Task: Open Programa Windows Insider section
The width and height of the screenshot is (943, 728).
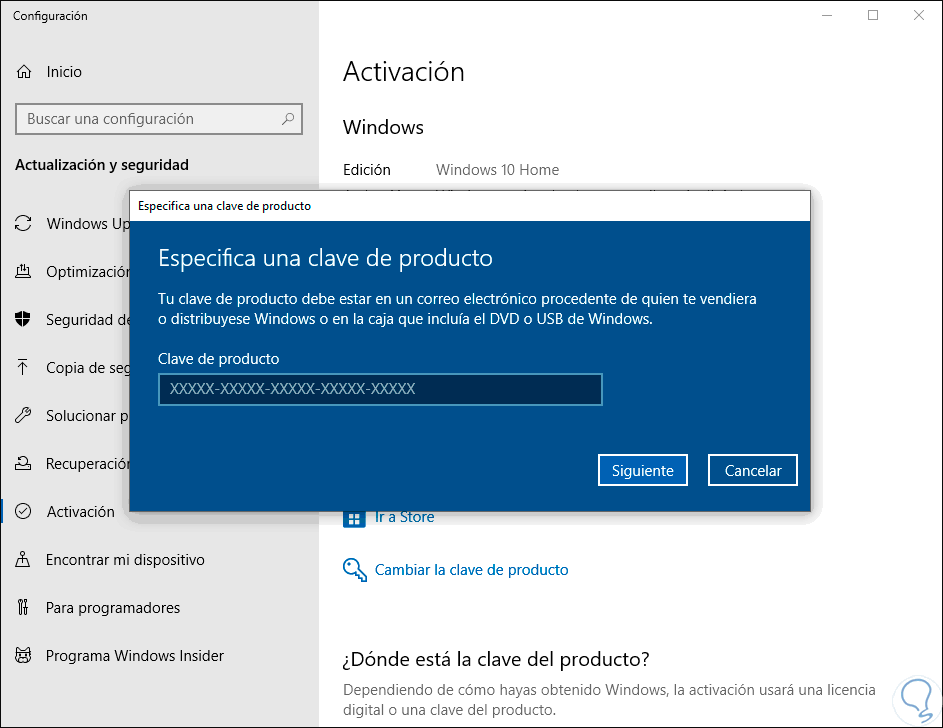Action: pos(135,656)
